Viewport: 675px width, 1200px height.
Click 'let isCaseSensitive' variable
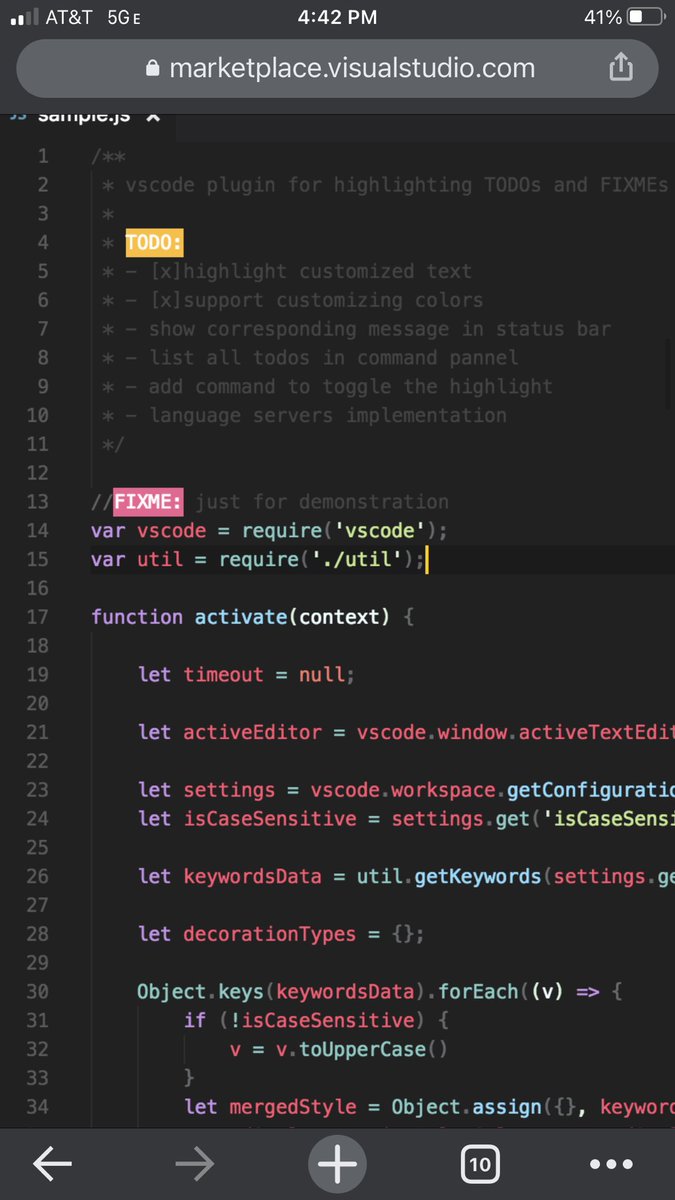click(247, 819)
